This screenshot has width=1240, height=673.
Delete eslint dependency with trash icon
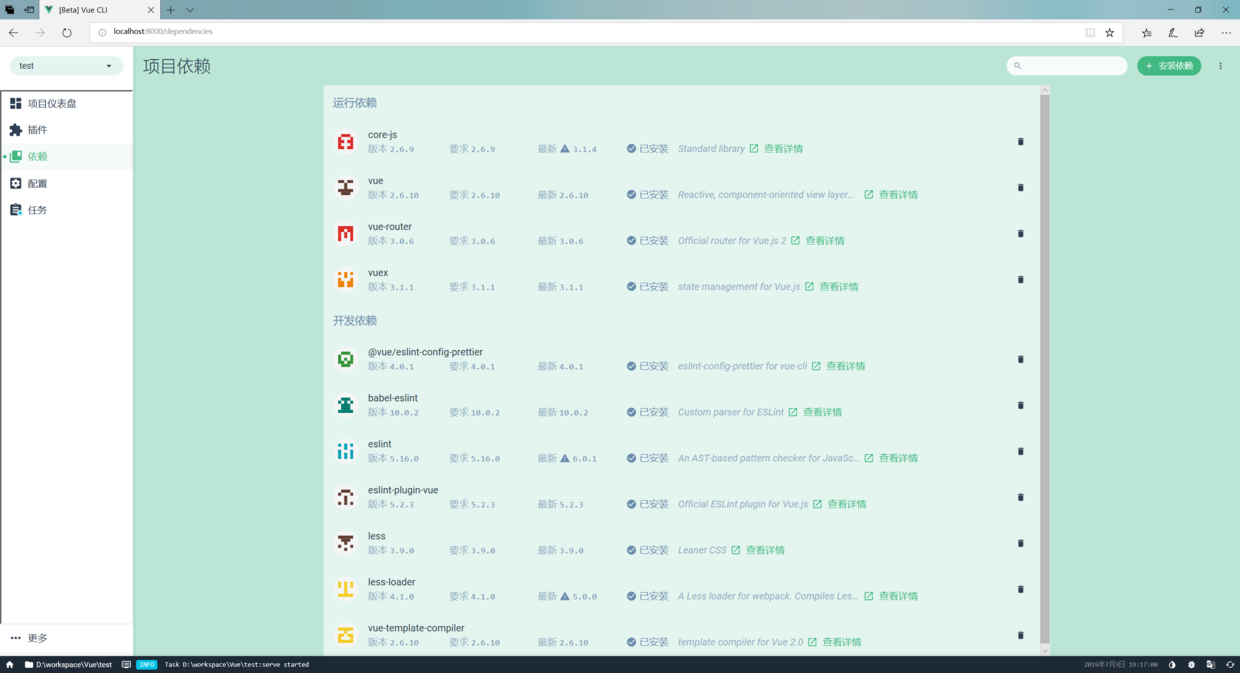pos(1020,451)
